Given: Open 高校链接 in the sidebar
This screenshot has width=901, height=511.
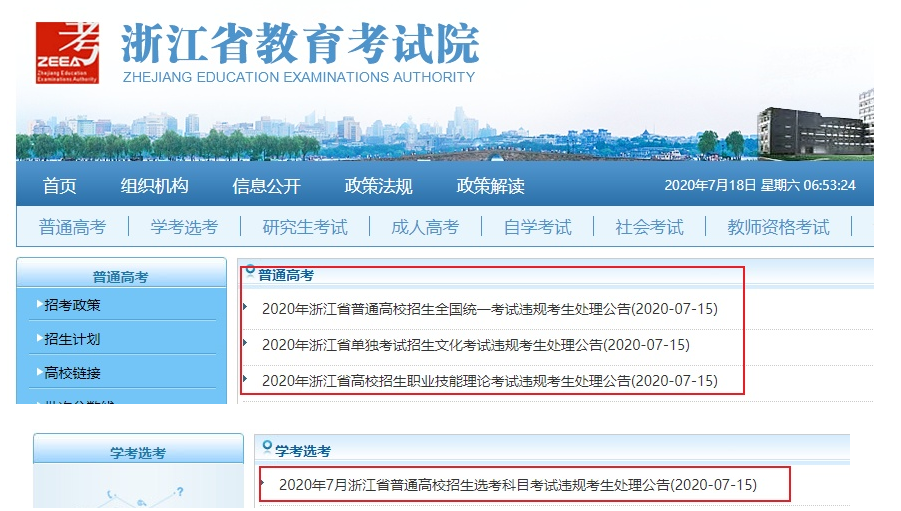Looking at the screenshot, I should pos(72,373).
